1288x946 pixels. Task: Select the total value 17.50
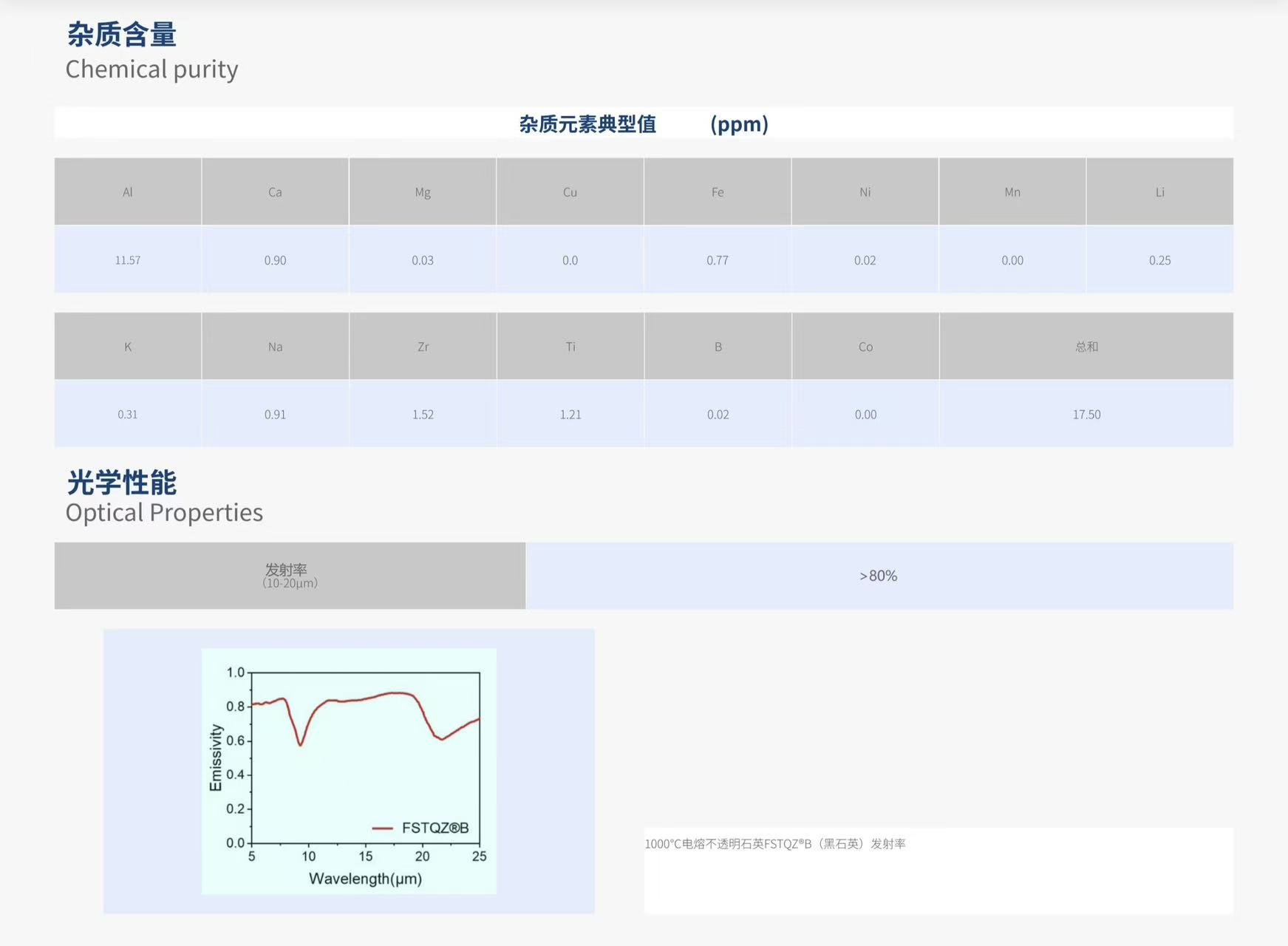coord(1086,415)
